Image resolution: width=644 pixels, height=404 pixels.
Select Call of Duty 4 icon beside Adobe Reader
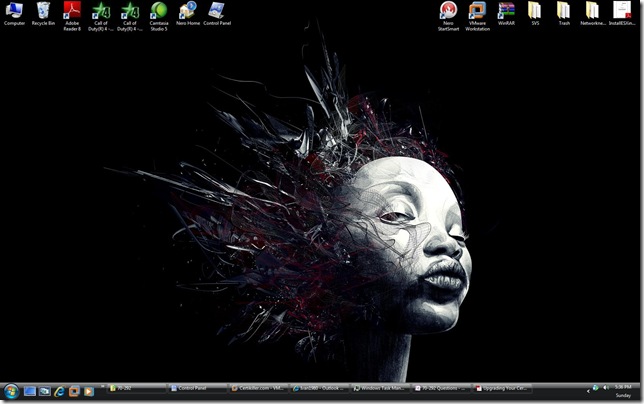101,16
